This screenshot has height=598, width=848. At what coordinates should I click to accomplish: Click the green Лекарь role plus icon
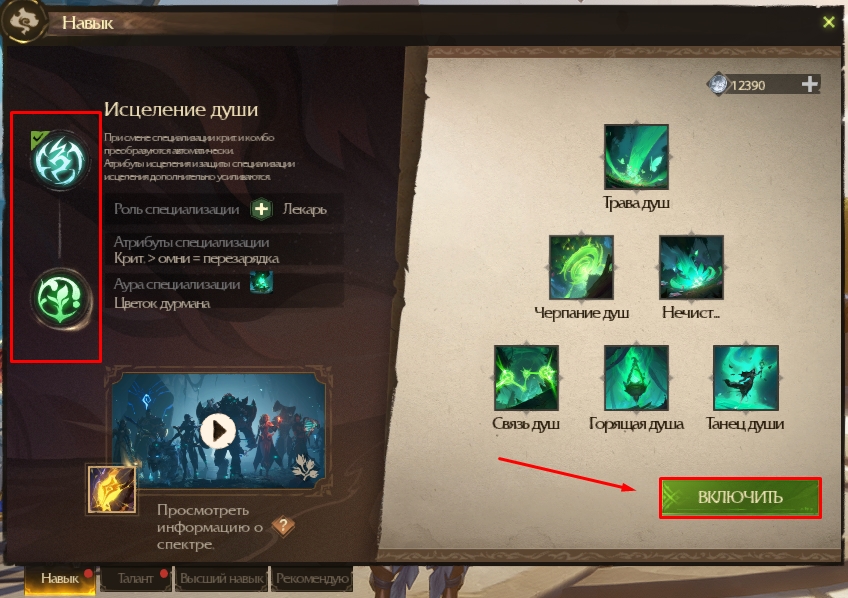[x=261, y=209]
